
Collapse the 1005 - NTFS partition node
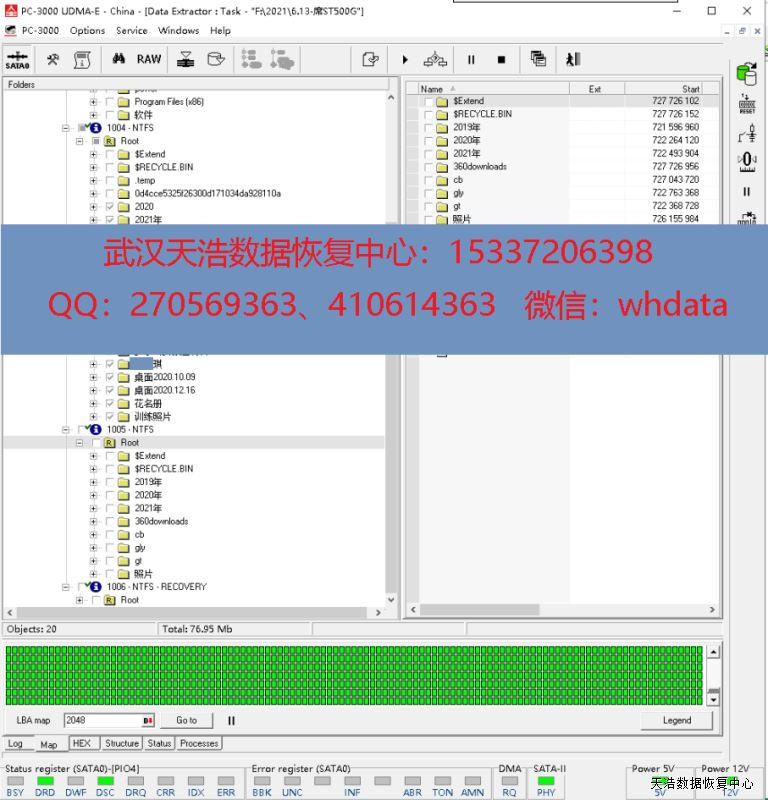[67, 430]
